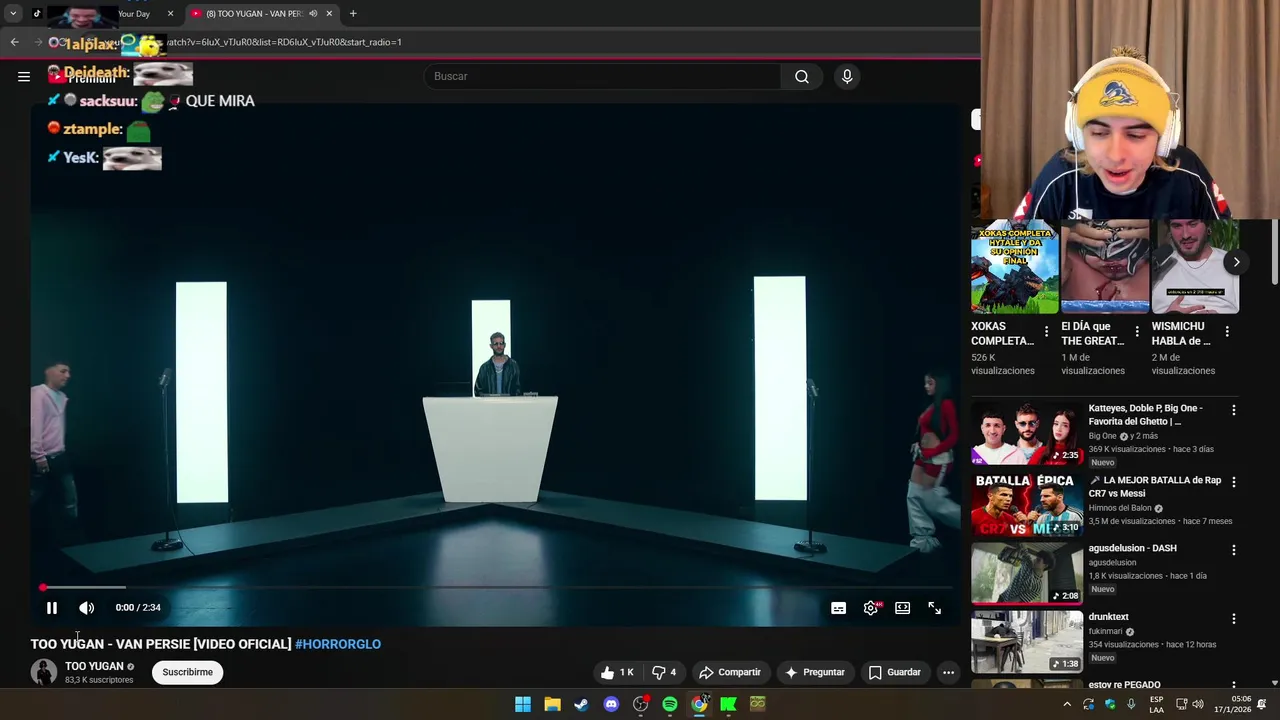Open options menu for LA MEJOR BATALLA de Rap video
The height and width of the screenshot is (720, 1280).
click(1233, 482)
